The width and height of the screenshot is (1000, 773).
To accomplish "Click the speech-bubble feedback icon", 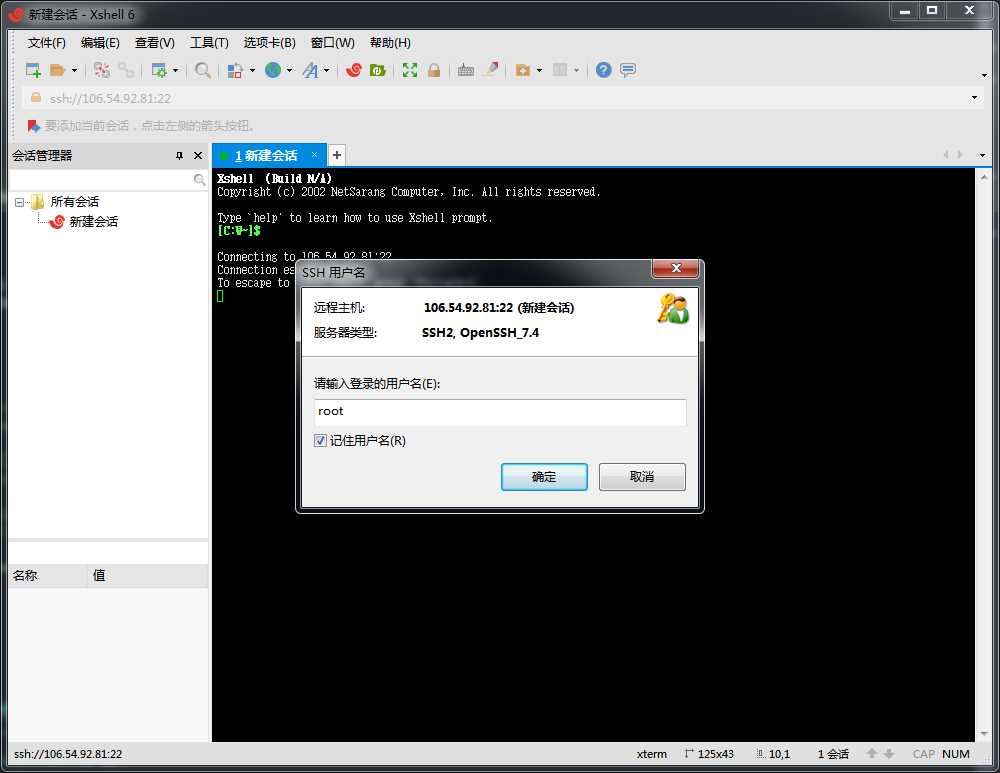I will (x=628, y=70).
